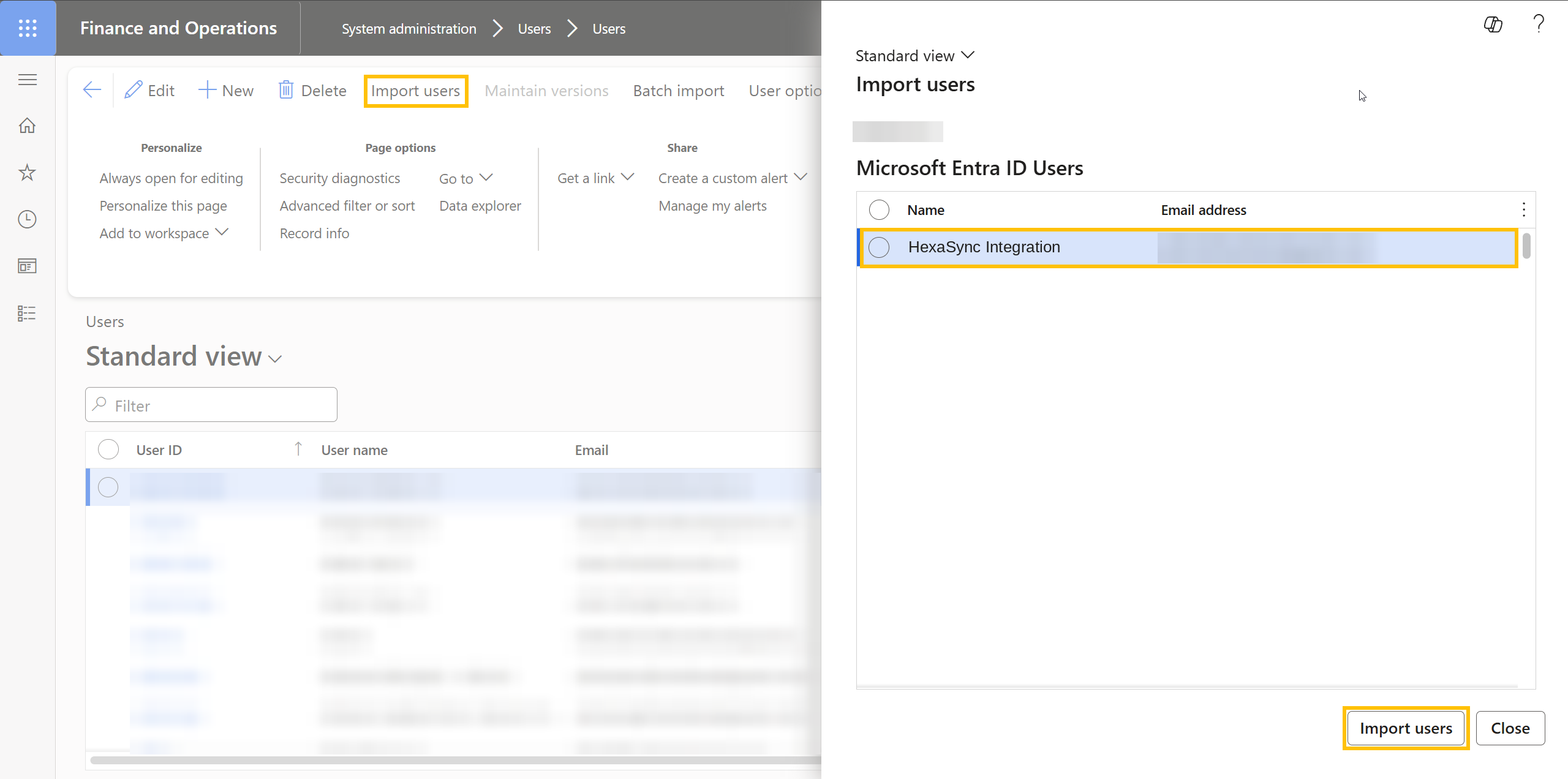This screenshot has height=779, width=1568.
Task: Click Name column header in dialog
Action: click(x=925, y=210)
